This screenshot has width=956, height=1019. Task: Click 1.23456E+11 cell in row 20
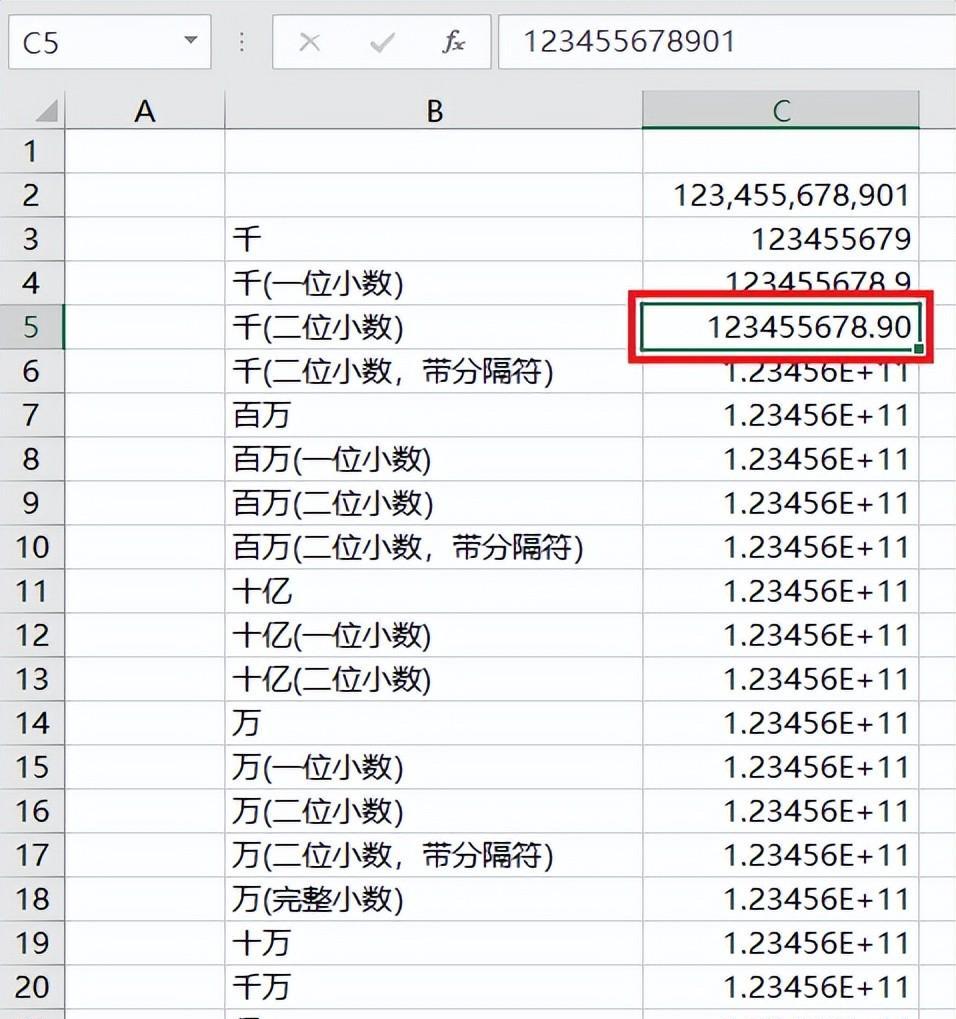(x=781, y=987)
